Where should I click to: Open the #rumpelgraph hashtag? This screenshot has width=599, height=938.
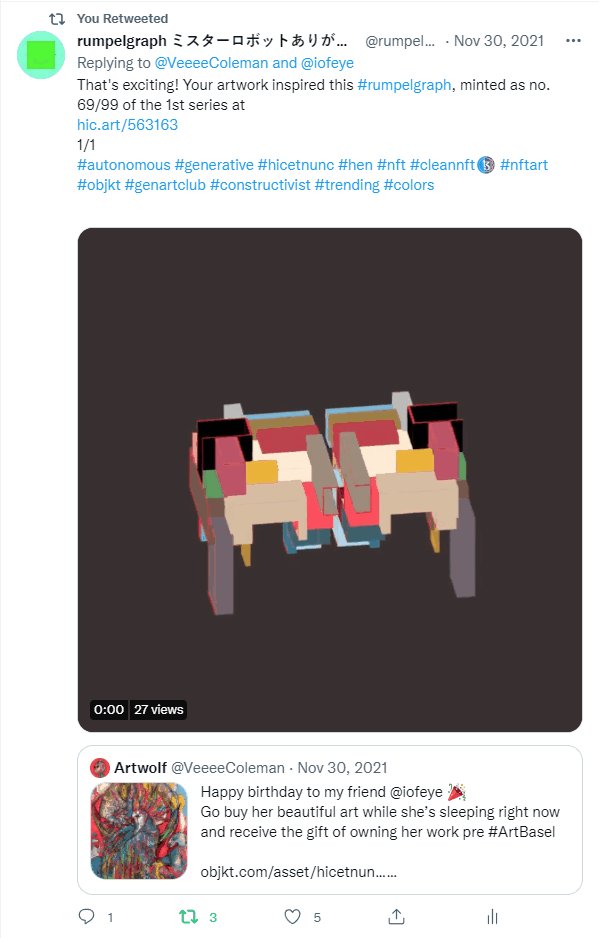[404, 85]
